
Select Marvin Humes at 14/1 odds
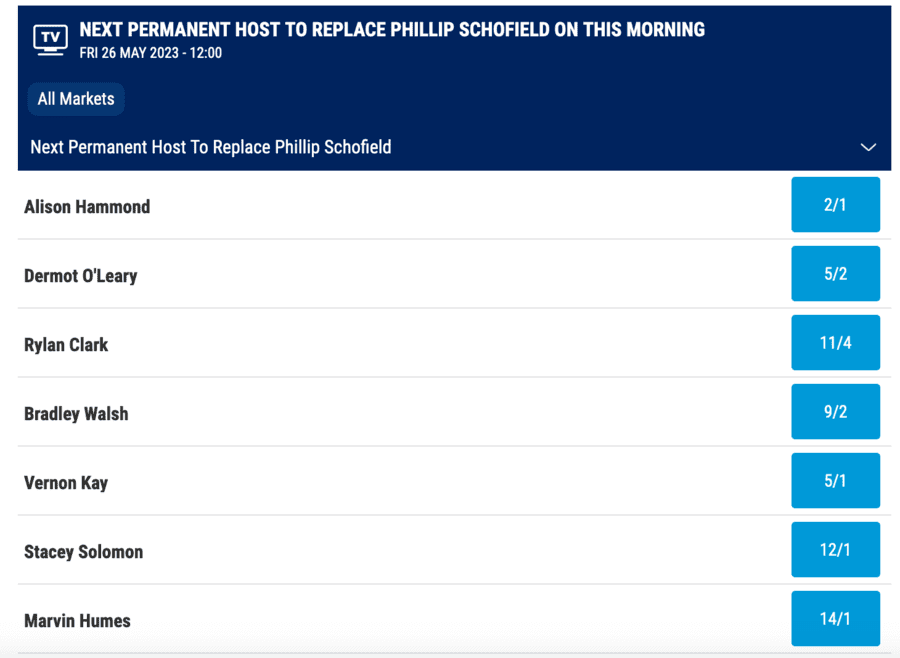coord(835,618)
